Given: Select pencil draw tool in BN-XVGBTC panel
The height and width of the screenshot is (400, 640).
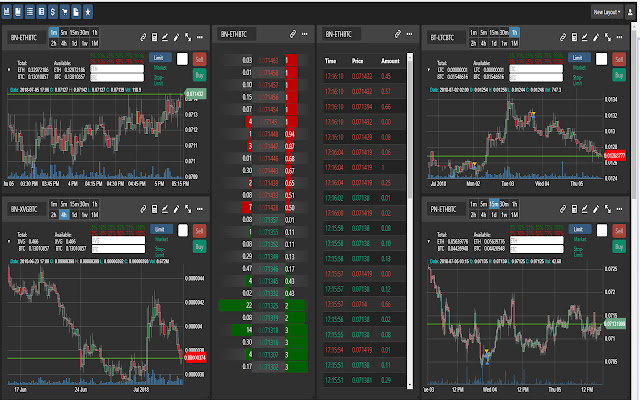Looking at the screenshot, I should coord(176,209).
